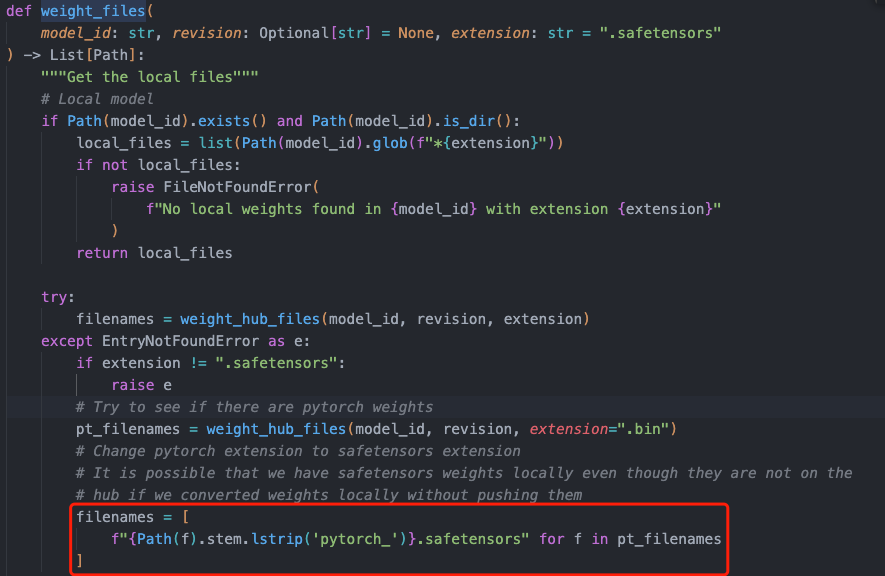The image size is (885, 576).
Task: Click the '# Local model' comment
Action: [x=97, y=99]
